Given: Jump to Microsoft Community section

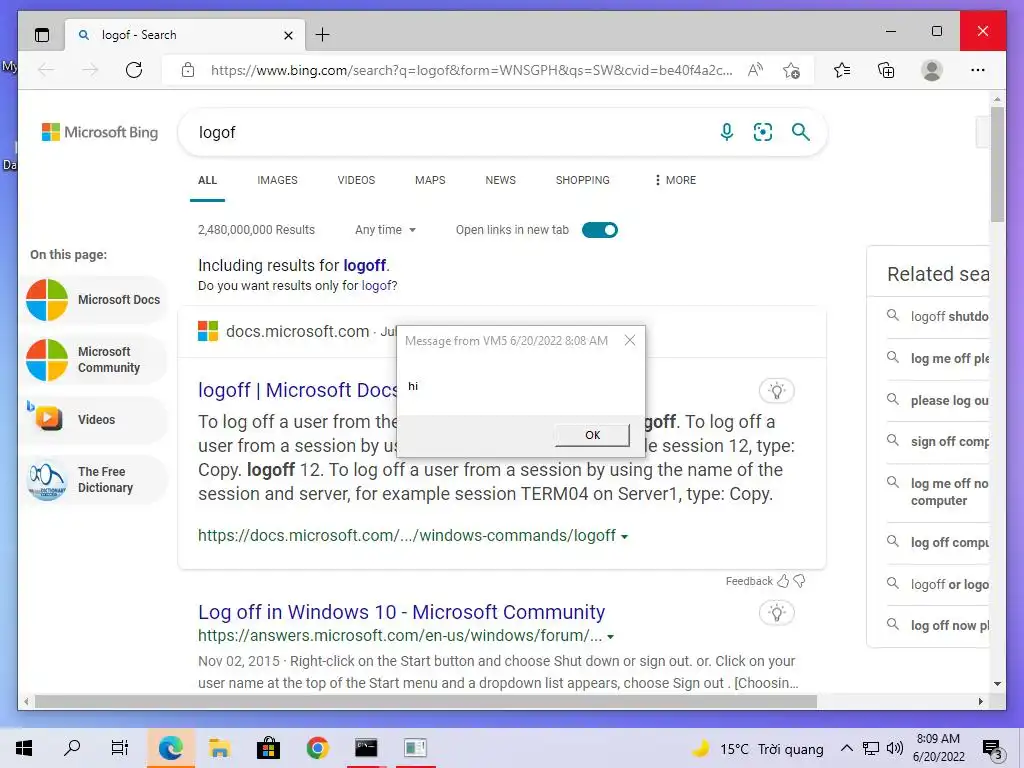Looking at the screenshot, I should (x=95, y=360).
